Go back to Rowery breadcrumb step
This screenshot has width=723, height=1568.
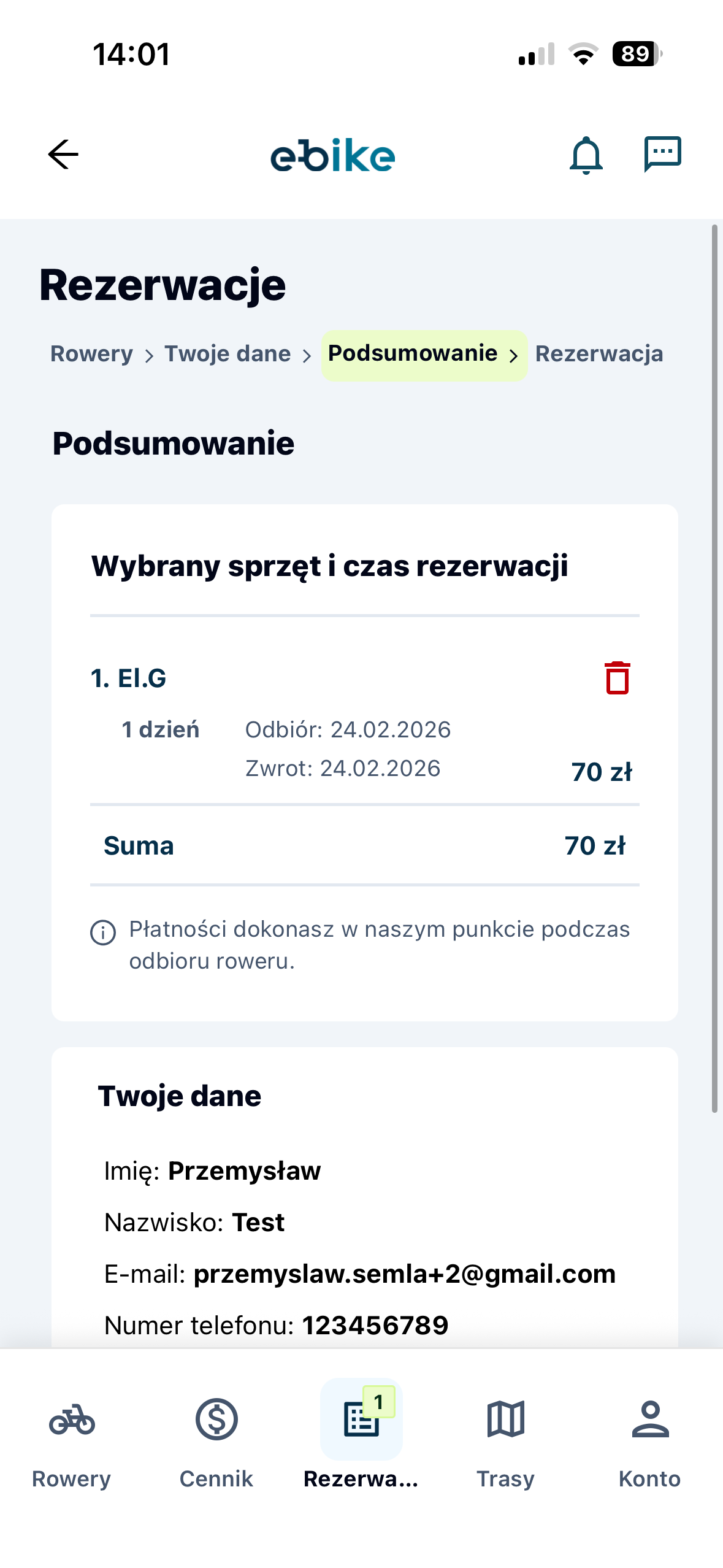(92, 354)
